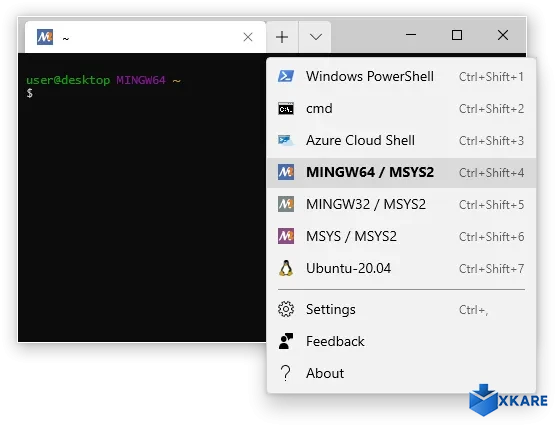Click the Feedback person icon

[286, 341]
